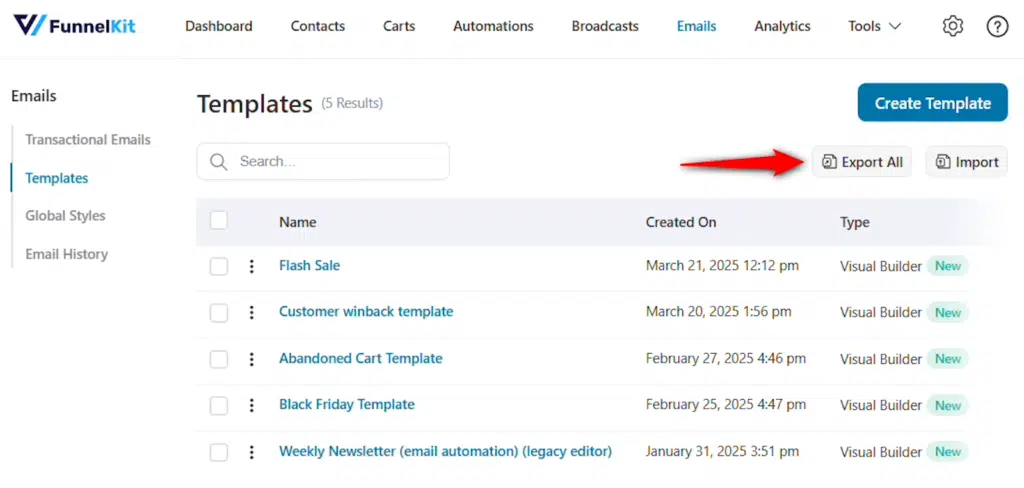This screenshot has width=1024, height=488.
Task: Click the Create Template button
Action: 933,103
